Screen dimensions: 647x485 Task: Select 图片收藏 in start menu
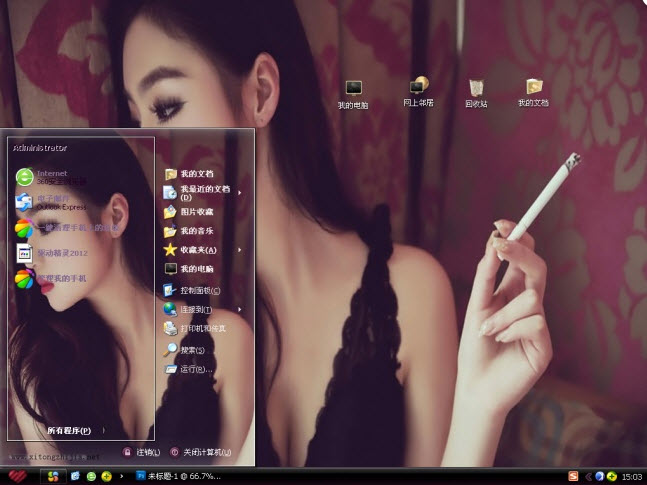[195, 211]
